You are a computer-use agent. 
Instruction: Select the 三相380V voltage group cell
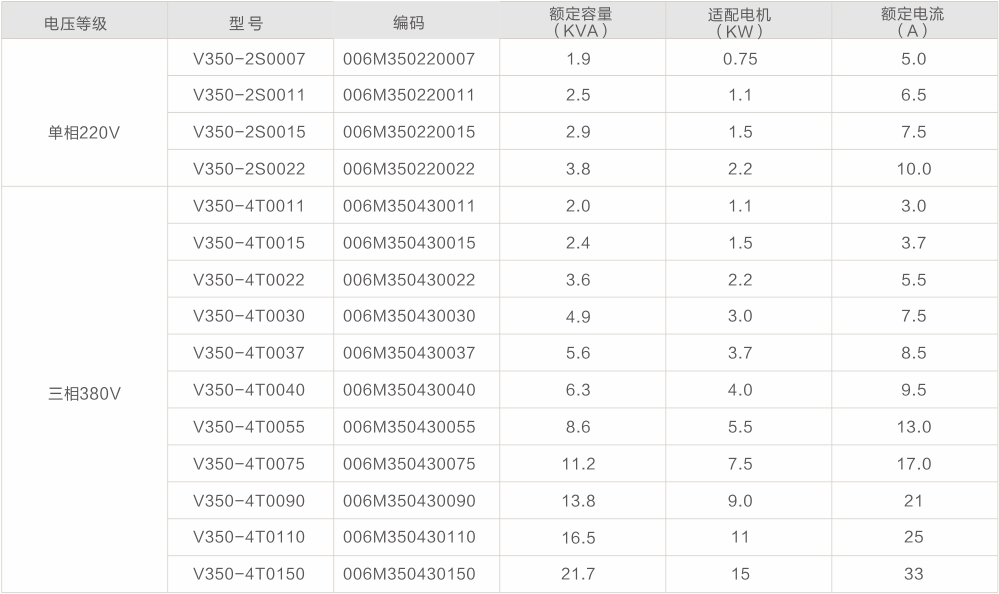84,391
